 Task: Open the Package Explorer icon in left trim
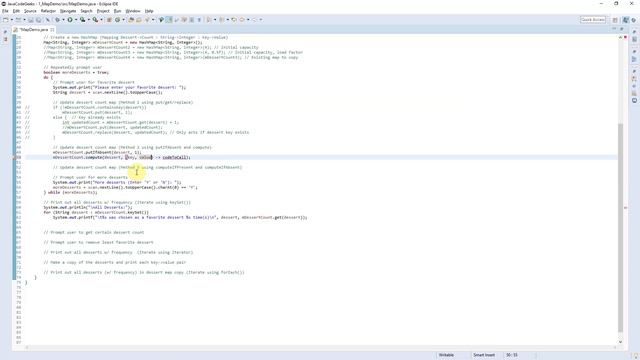[5, 40]
